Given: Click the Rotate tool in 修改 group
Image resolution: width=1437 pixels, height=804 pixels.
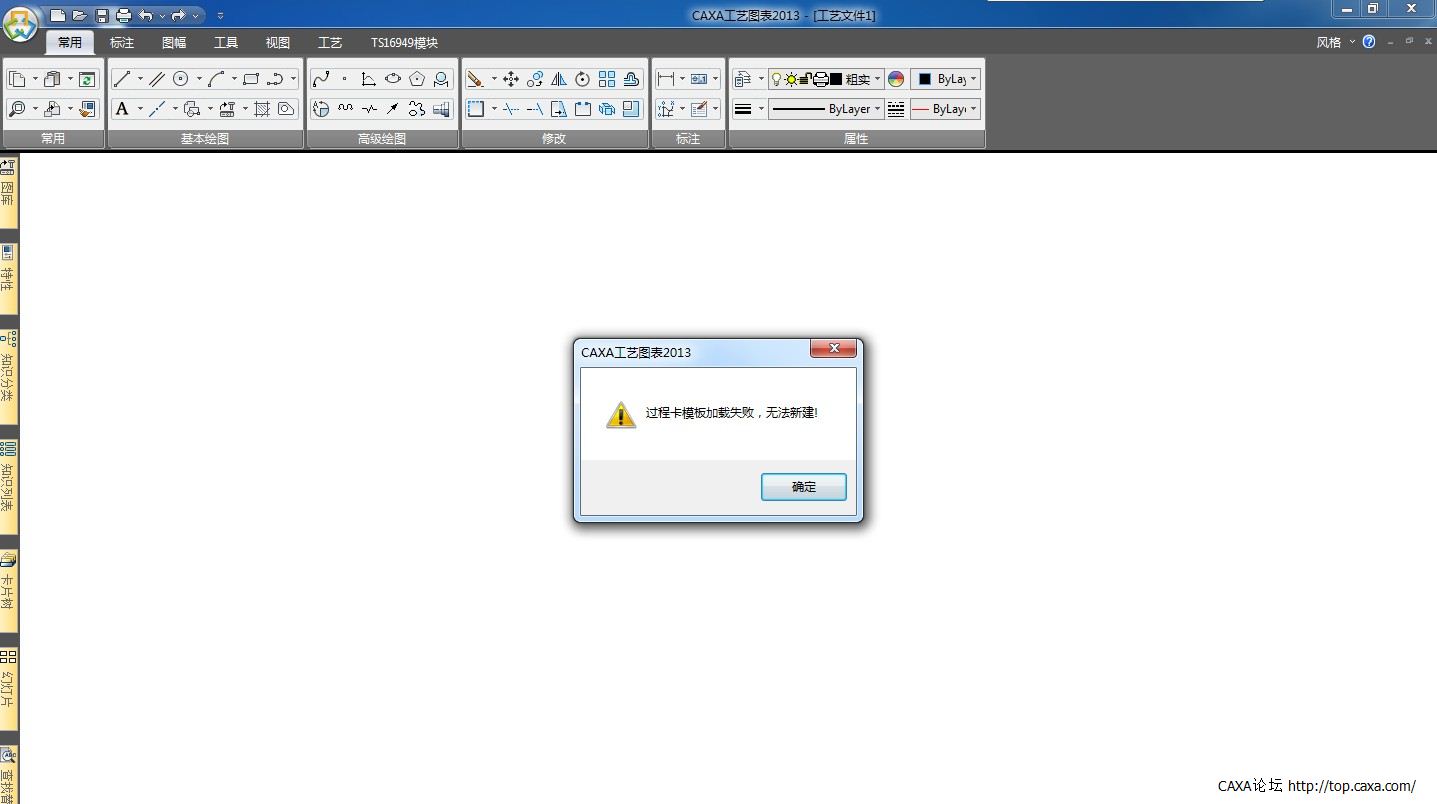Looking at the screenshot, I should pos(583,79).
